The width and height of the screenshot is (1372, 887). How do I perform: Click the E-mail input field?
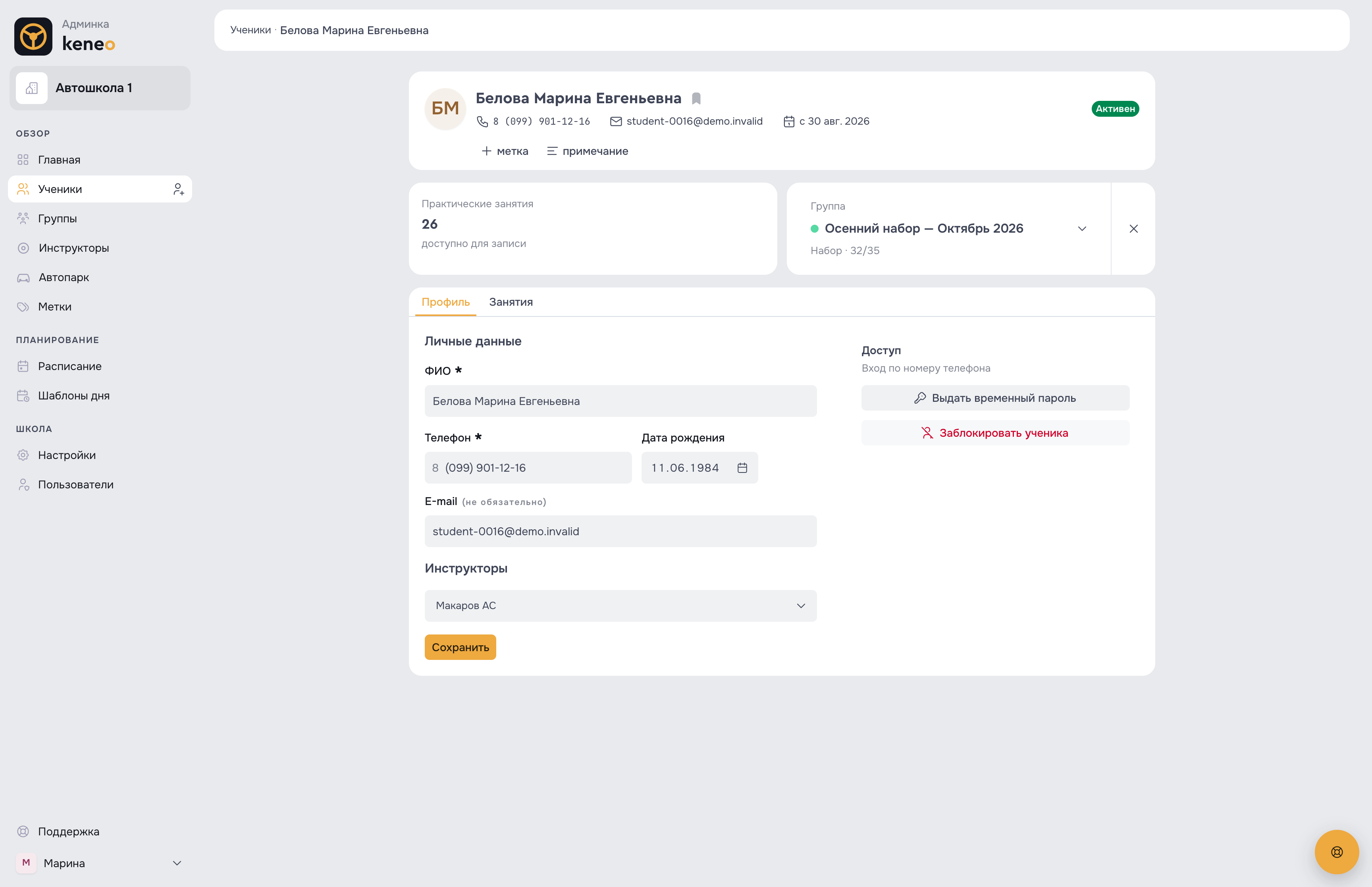620,531
